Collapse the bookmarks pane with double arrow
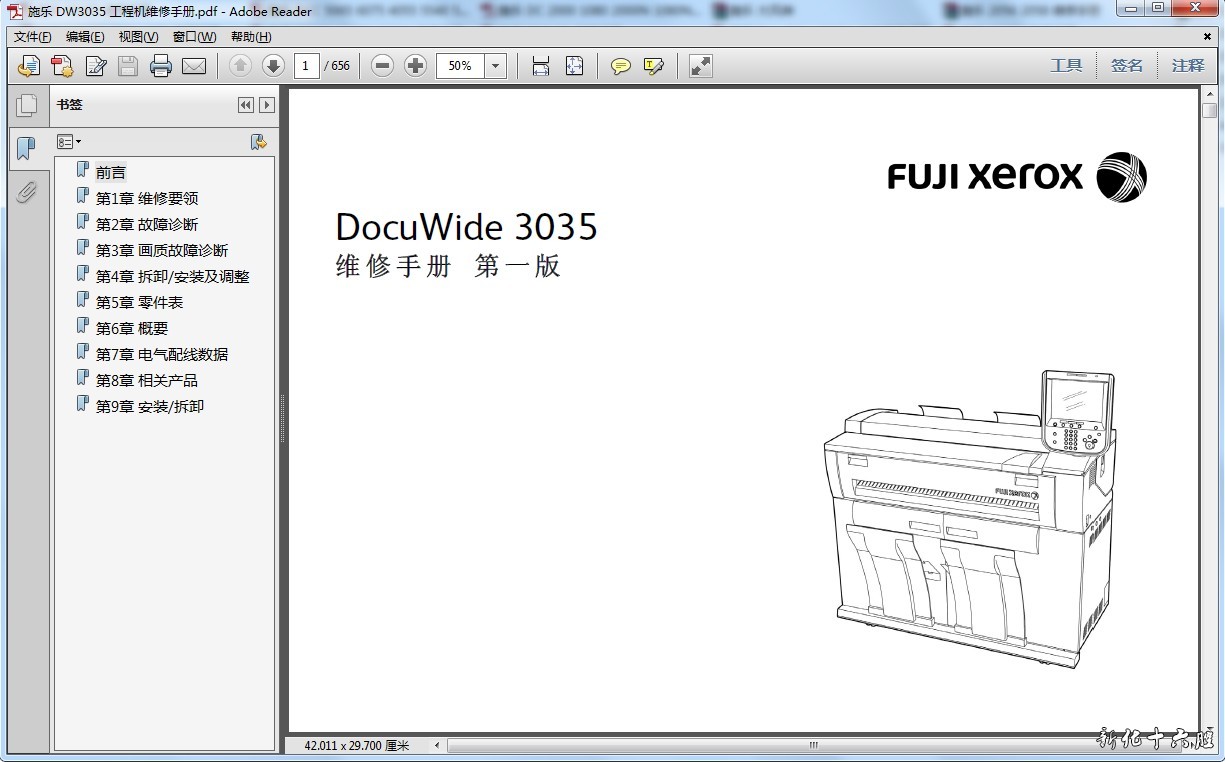Screen dimensions: 1225x762 (245, 105)
